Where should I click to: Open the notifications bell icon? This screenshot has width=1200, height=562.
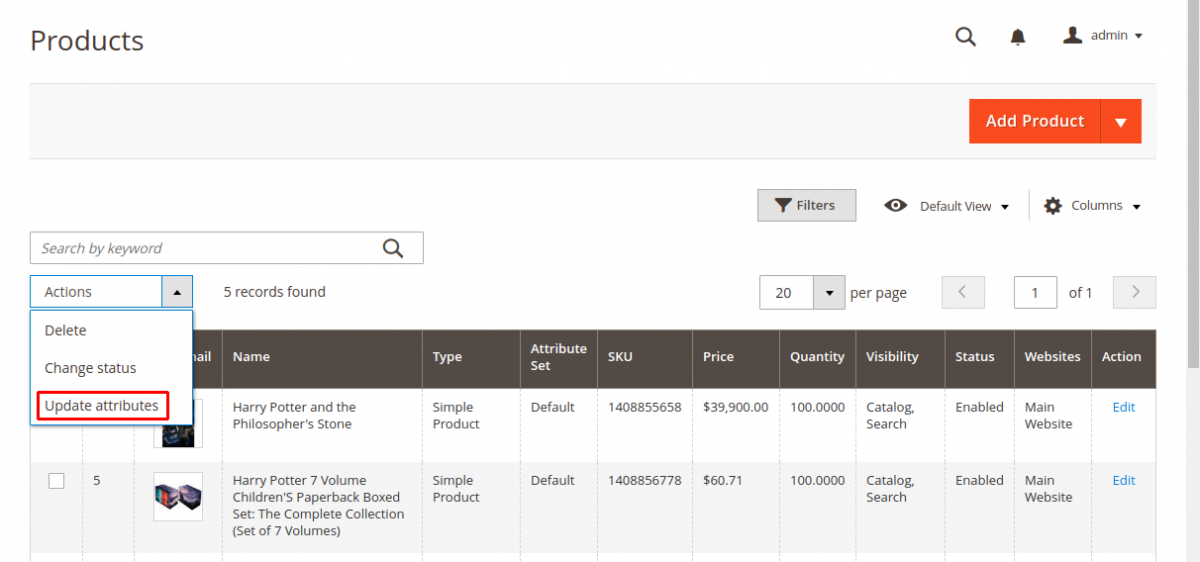pos(1018,37)
